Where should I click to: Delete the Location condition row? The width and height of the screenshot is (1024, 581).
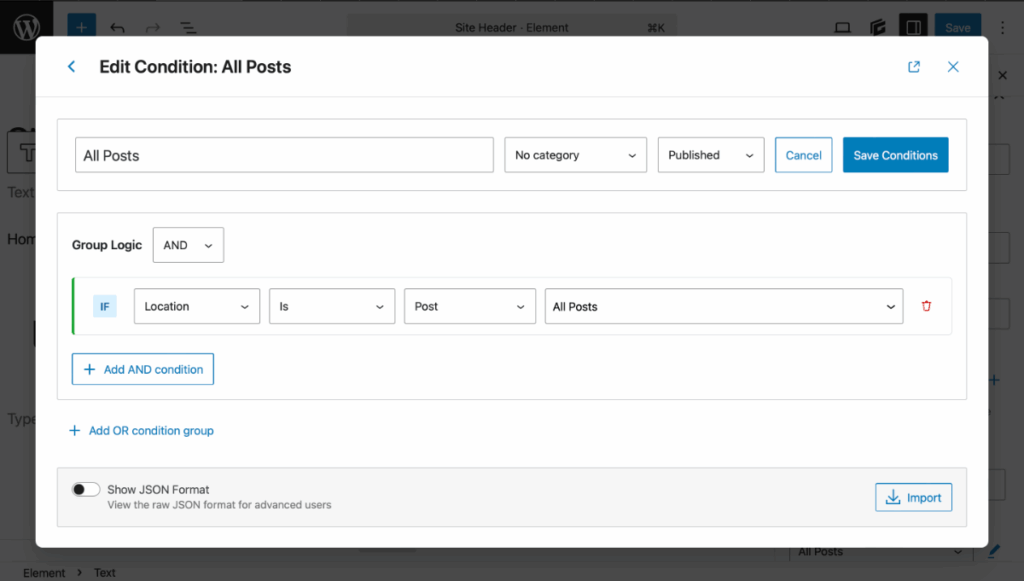(926, 306)
